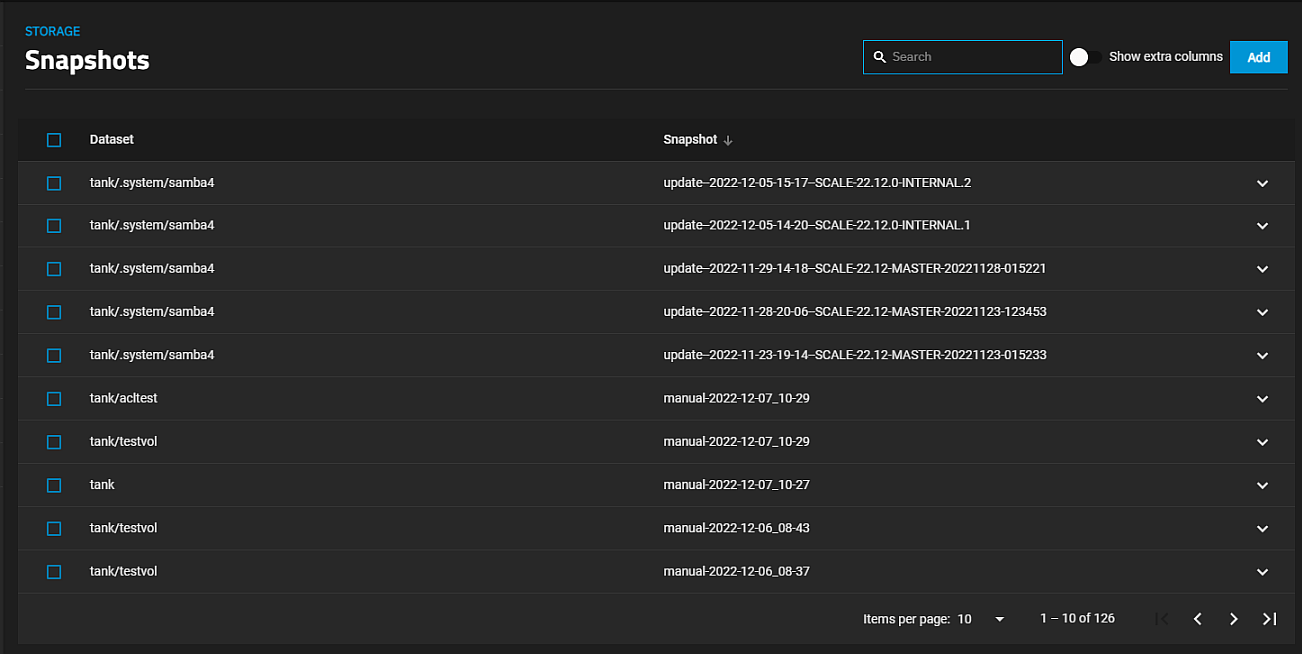Viewport: 1302px width, 654px height.
Task: Expand the manual-2022-12-07_10-29 acltest snapshot row
Action: pos(1262,398)
